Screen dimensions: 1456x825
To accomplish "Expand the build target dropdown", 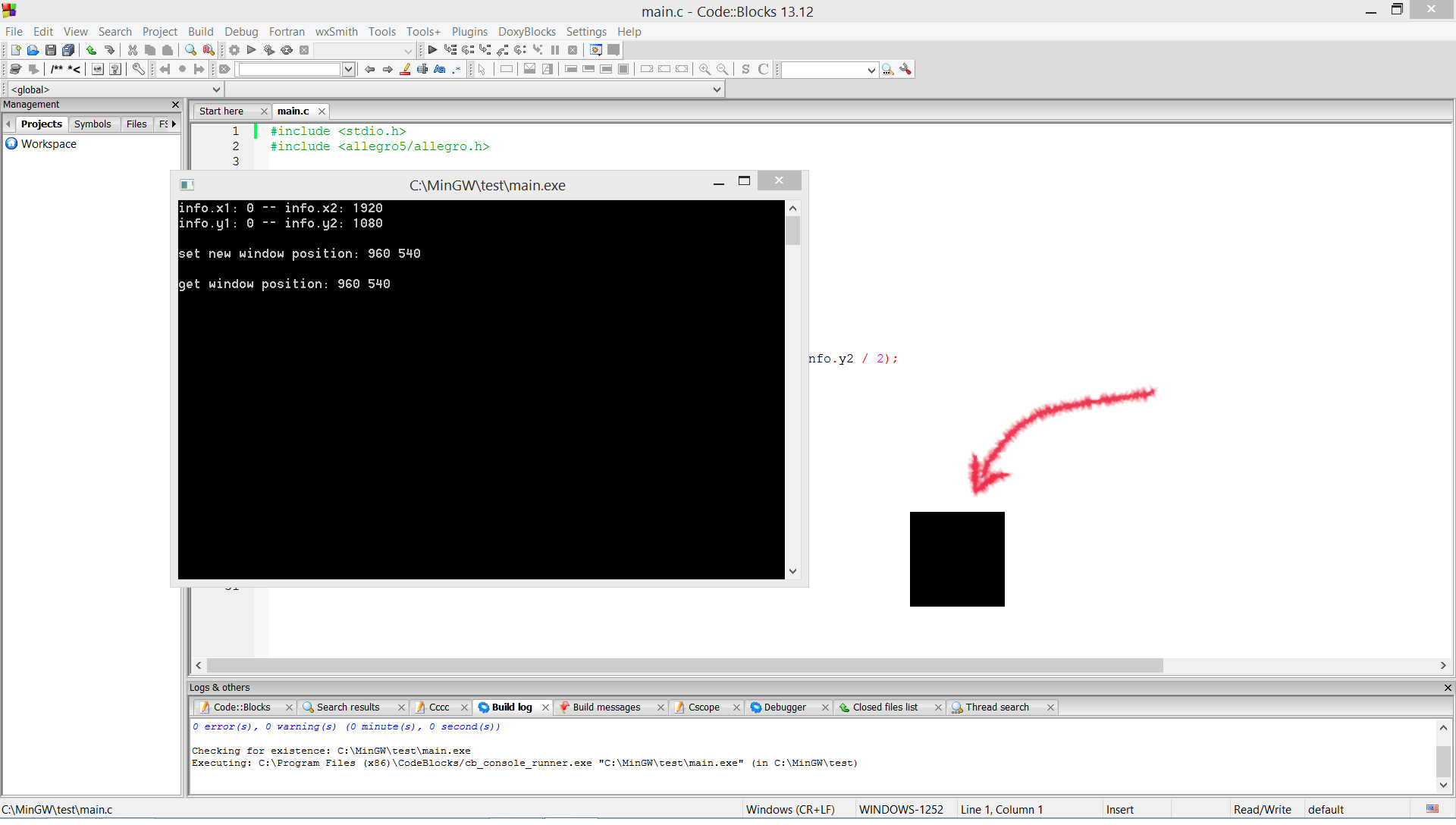I will coord(408,51).
